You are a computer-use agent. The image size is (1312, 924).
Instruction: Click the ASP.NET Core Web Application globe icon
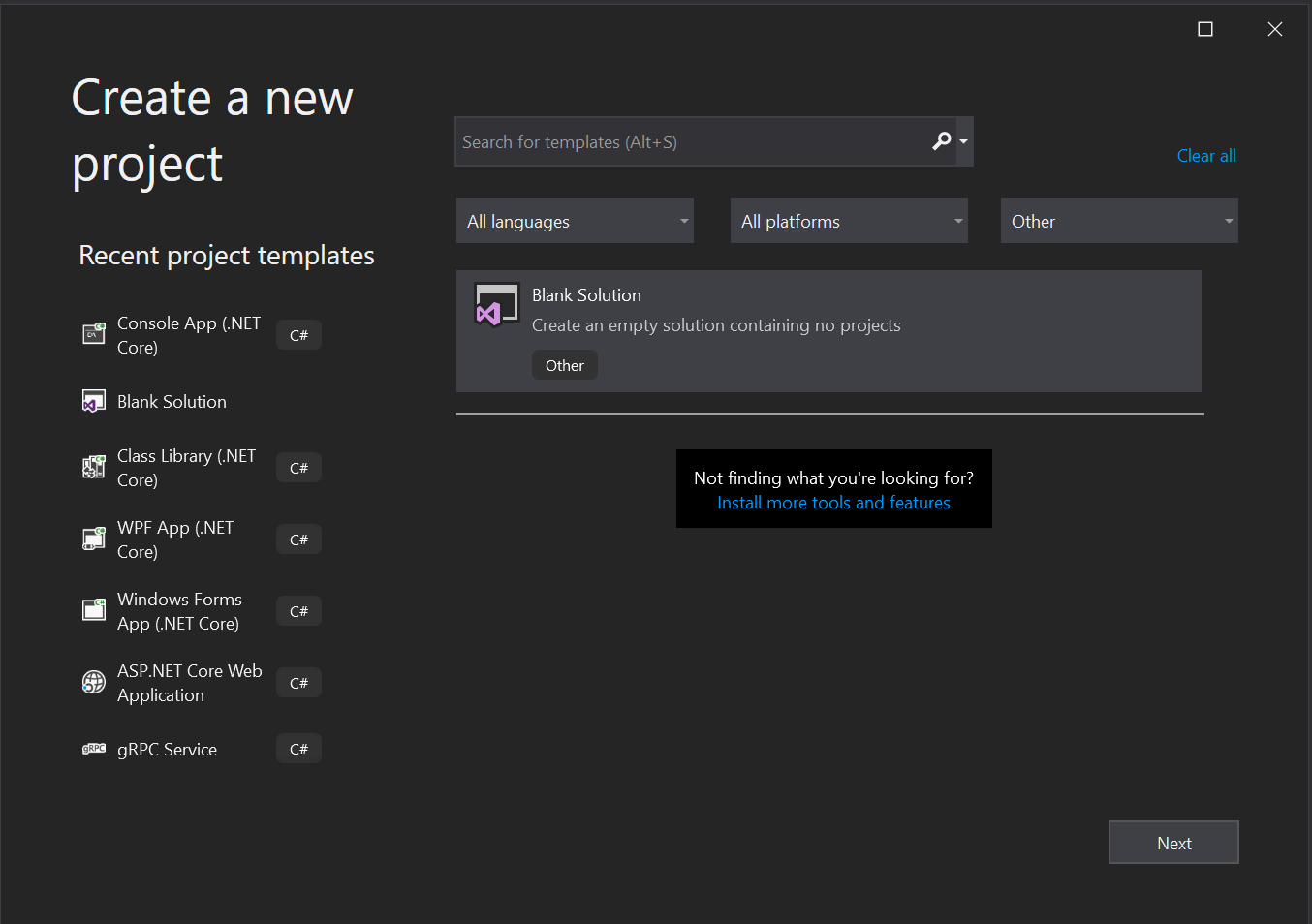coord(94,683)
